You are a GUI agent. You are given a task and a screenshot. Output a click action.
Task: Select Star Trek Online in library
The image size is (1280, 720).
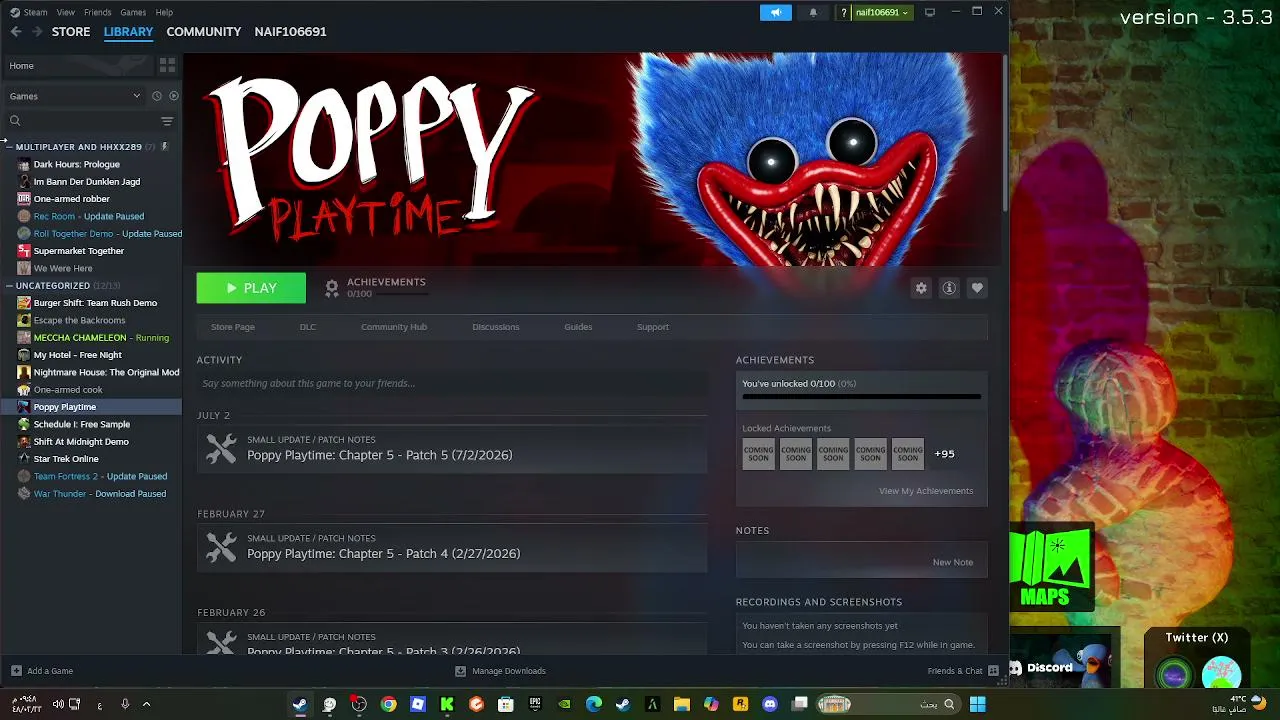(66, 459)
